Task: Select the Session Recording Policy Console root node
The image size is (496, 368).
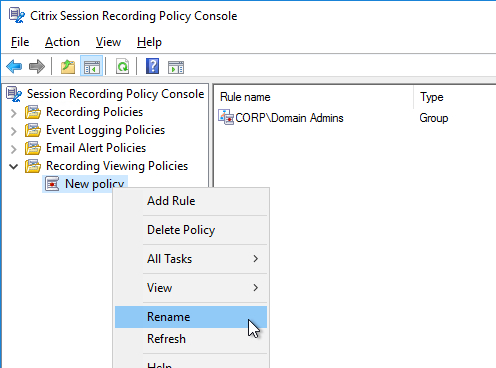Action: tap(115, 94)
